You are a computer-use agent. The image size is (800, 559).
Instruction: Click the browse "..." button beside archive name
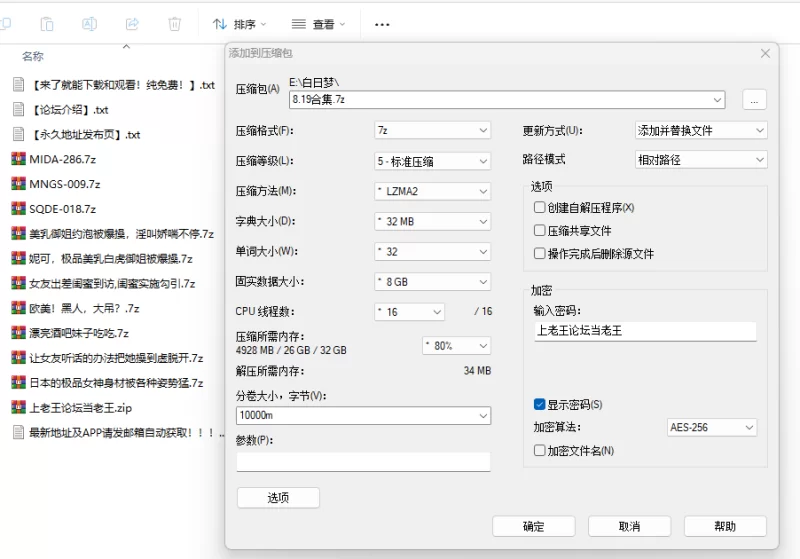point(754,100)
